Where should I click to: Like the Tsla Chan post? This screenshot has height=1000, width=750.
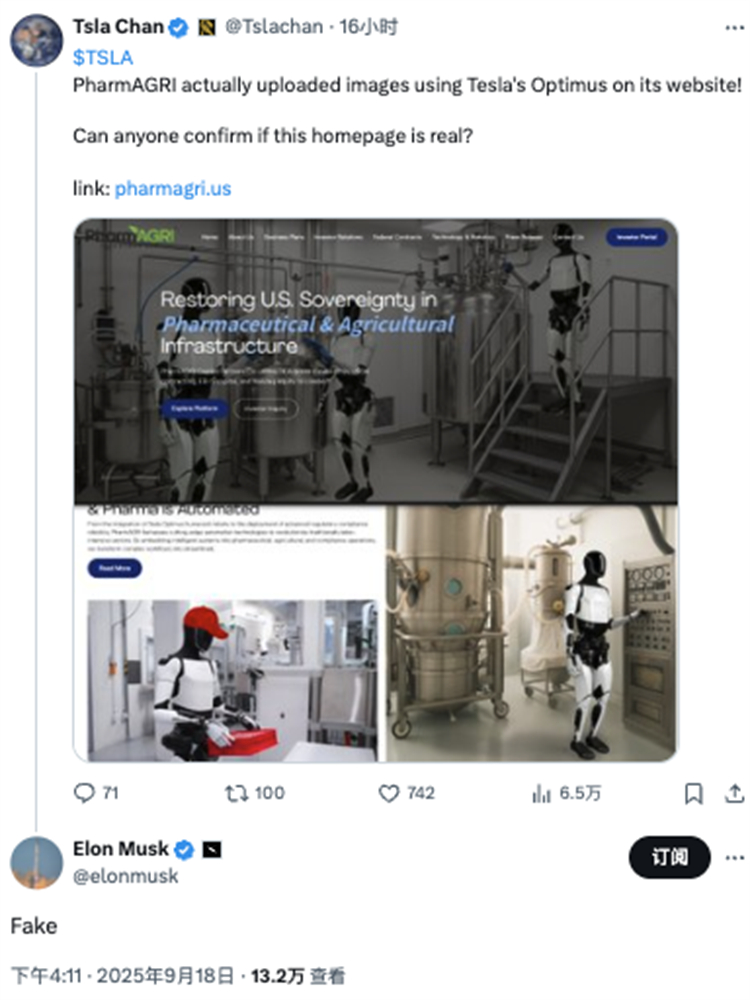(390, 793)
